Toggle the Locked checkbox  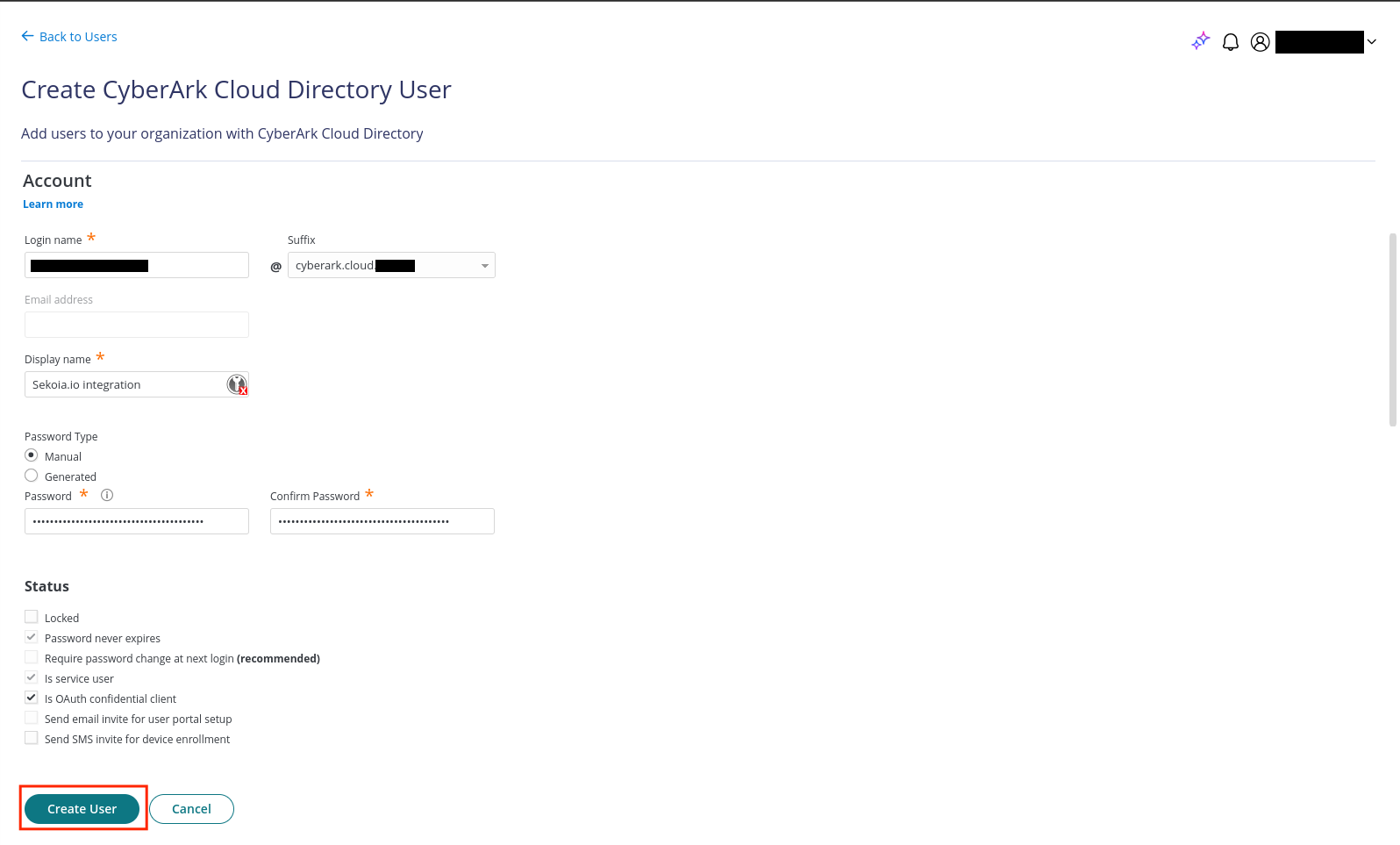tap(32, 617)
